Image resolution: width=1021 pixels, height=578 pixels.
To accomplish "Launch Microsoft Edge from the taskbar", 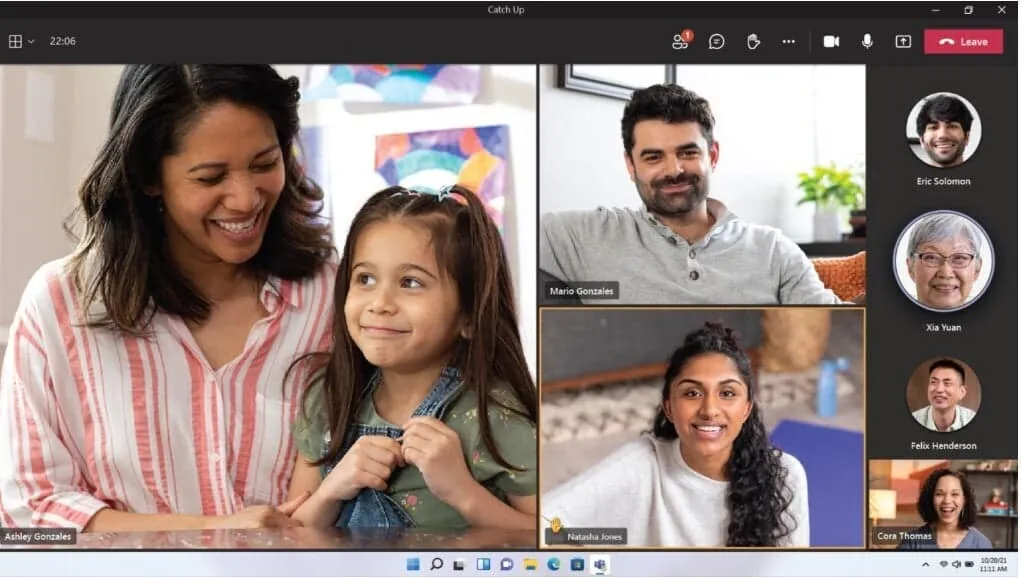I will pos(553,563).
